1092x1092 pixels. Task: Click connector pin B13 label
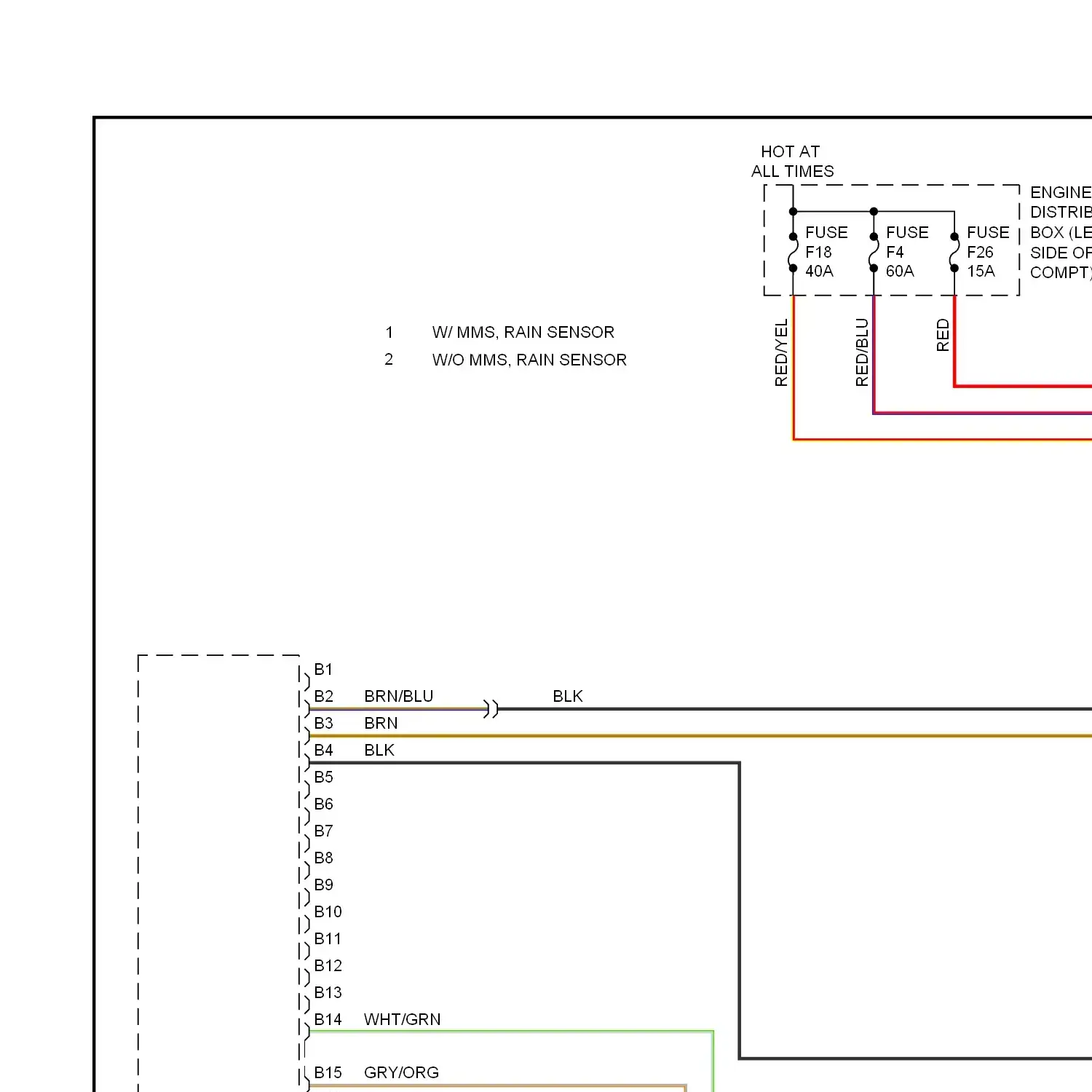[x=328, y=993]
